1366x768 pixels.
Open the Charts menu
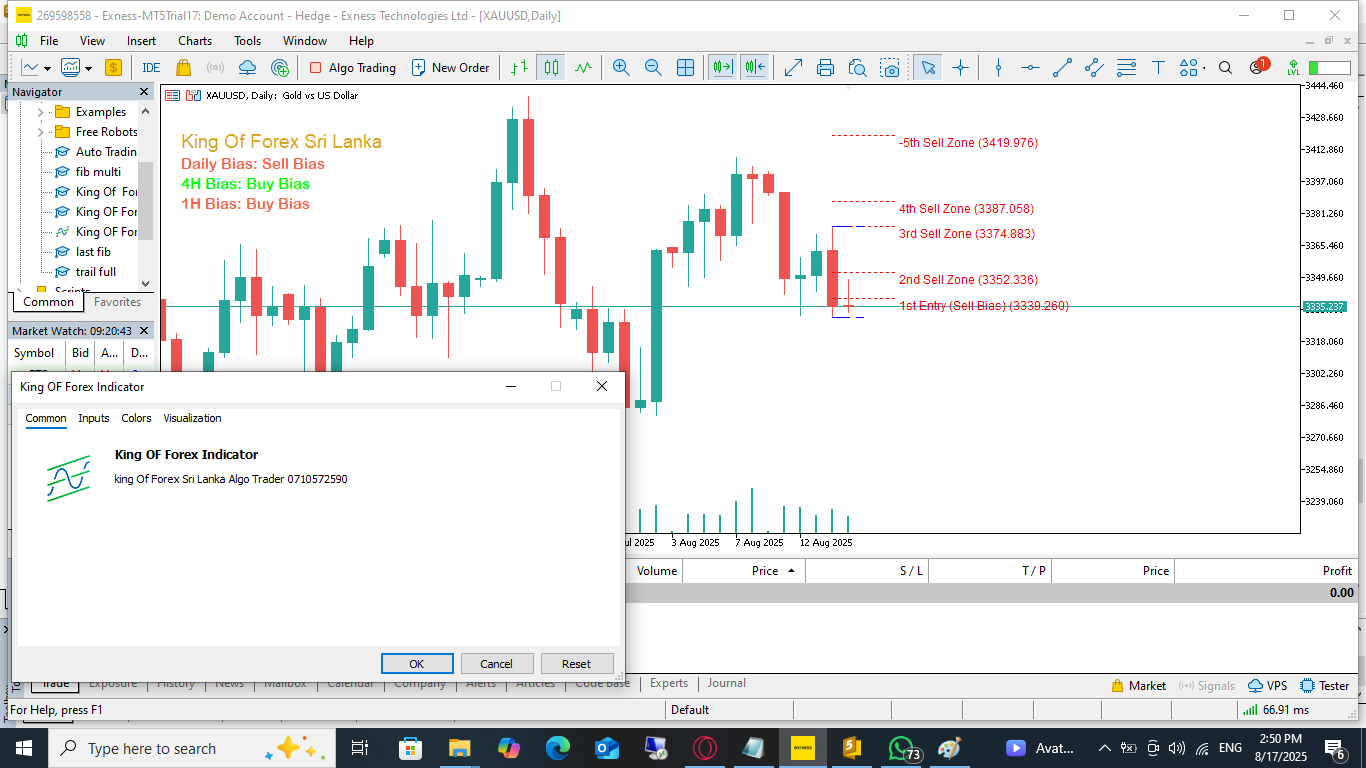(x=195, y=41)
